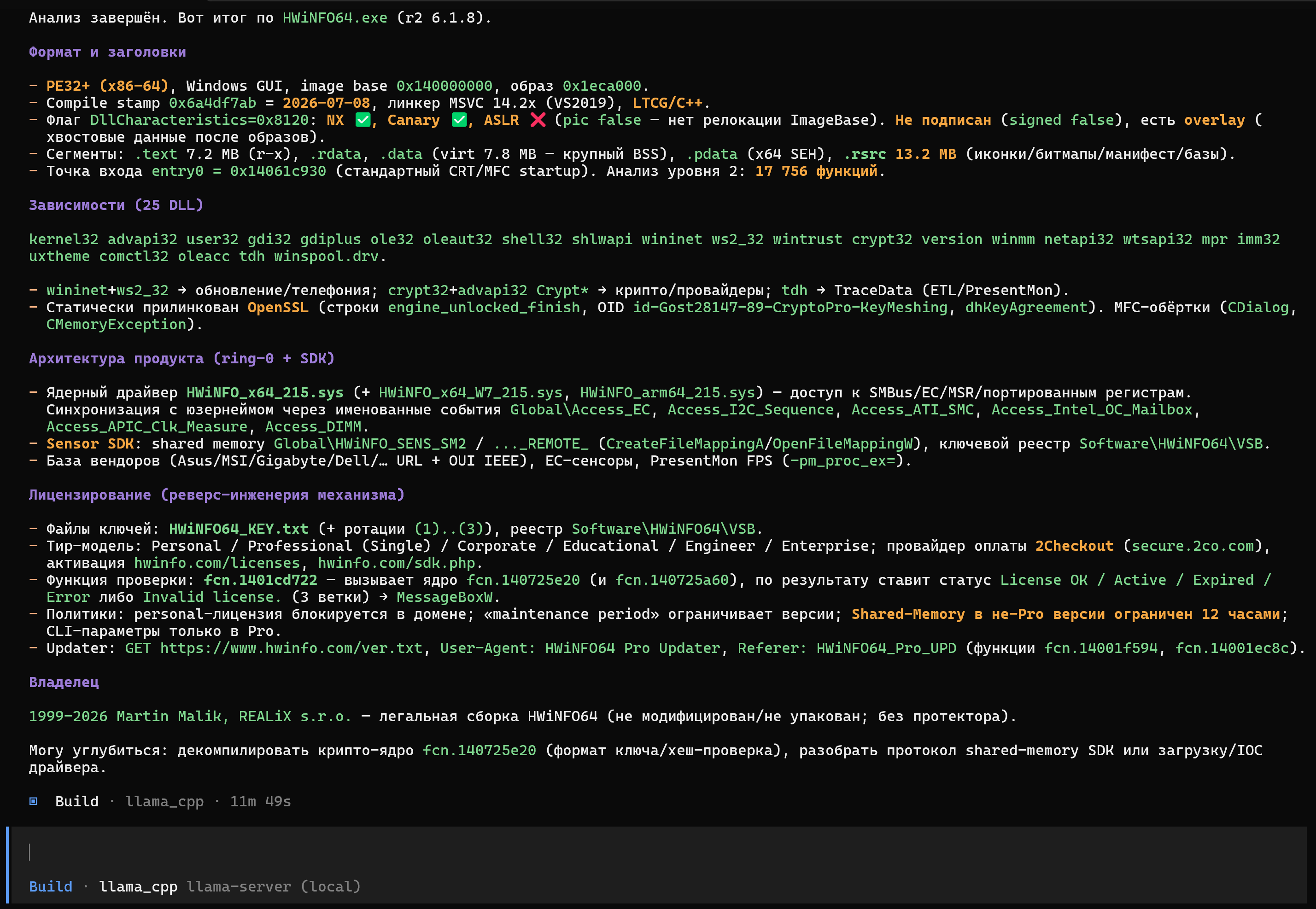Click driver name 'HWiNFO_arm64_215.sys'

click(x=668, y=392)
